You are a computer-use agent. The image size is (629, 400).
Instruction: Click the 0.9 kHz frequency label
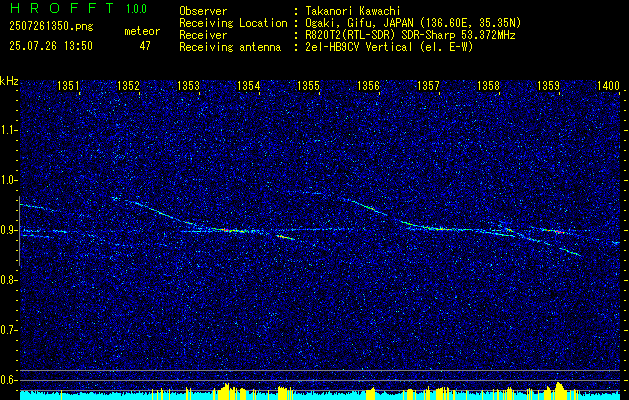[x=9, y=230]
